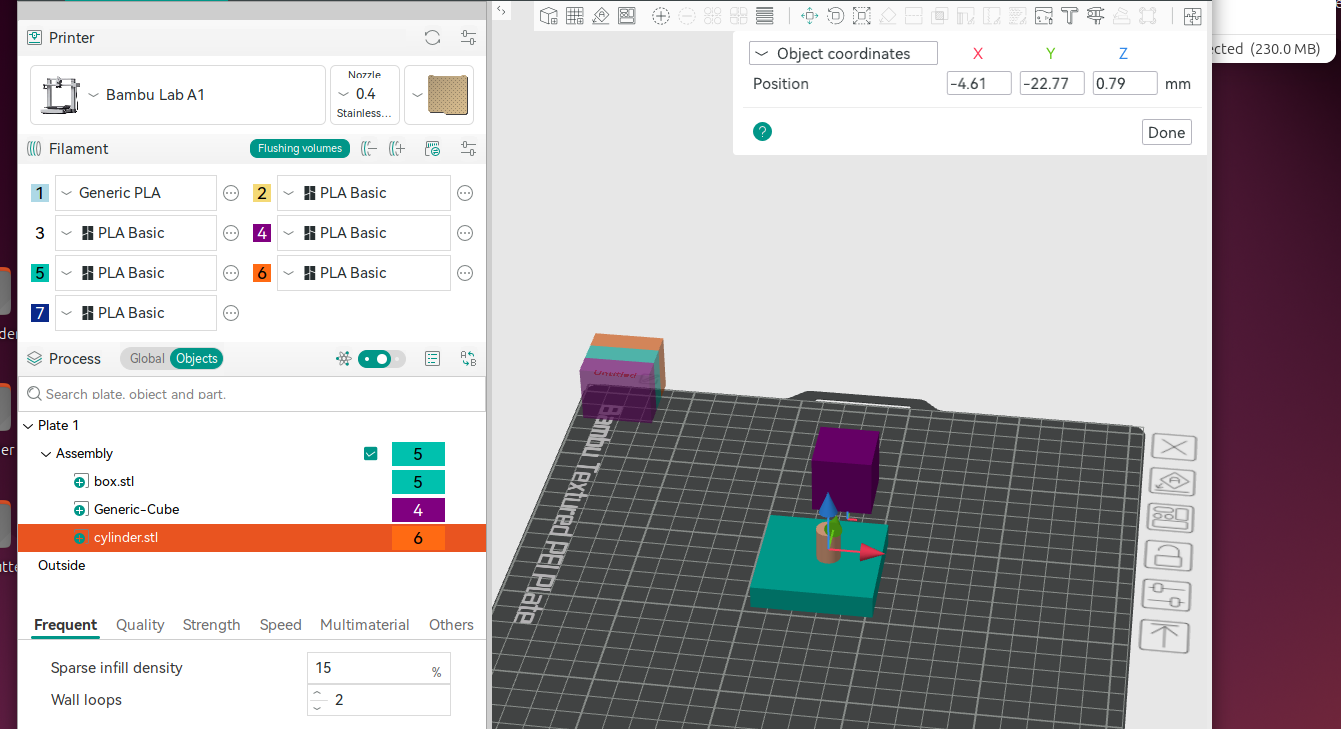Viewport: 1341px width, 729px height.
Task: Open plate settings sliders icon beside the plate
Action: (1167, 595)
